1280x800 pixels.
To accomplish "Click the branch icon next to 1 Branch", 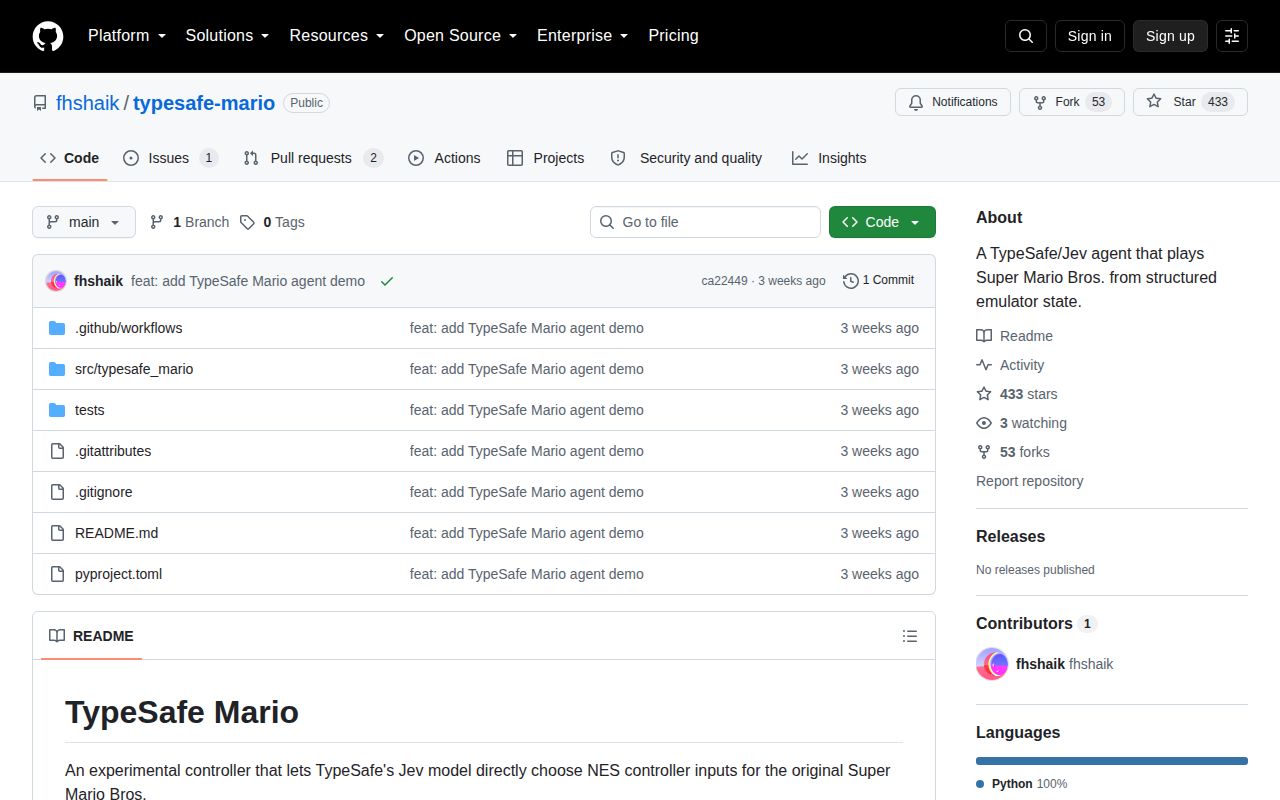I will pos(157,222).
